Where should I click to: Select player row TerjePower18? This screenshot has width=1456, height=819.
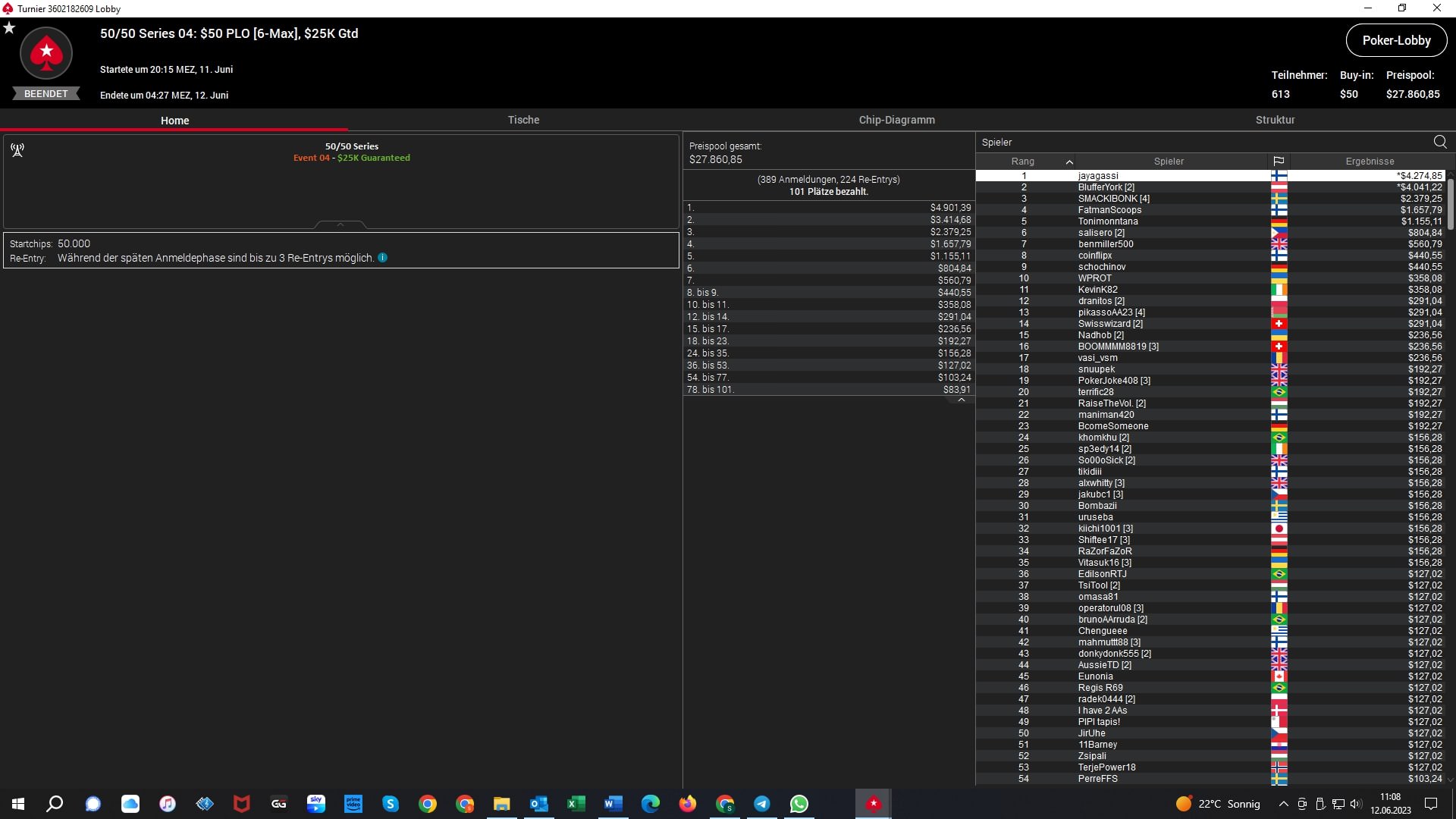(1210, 767)
